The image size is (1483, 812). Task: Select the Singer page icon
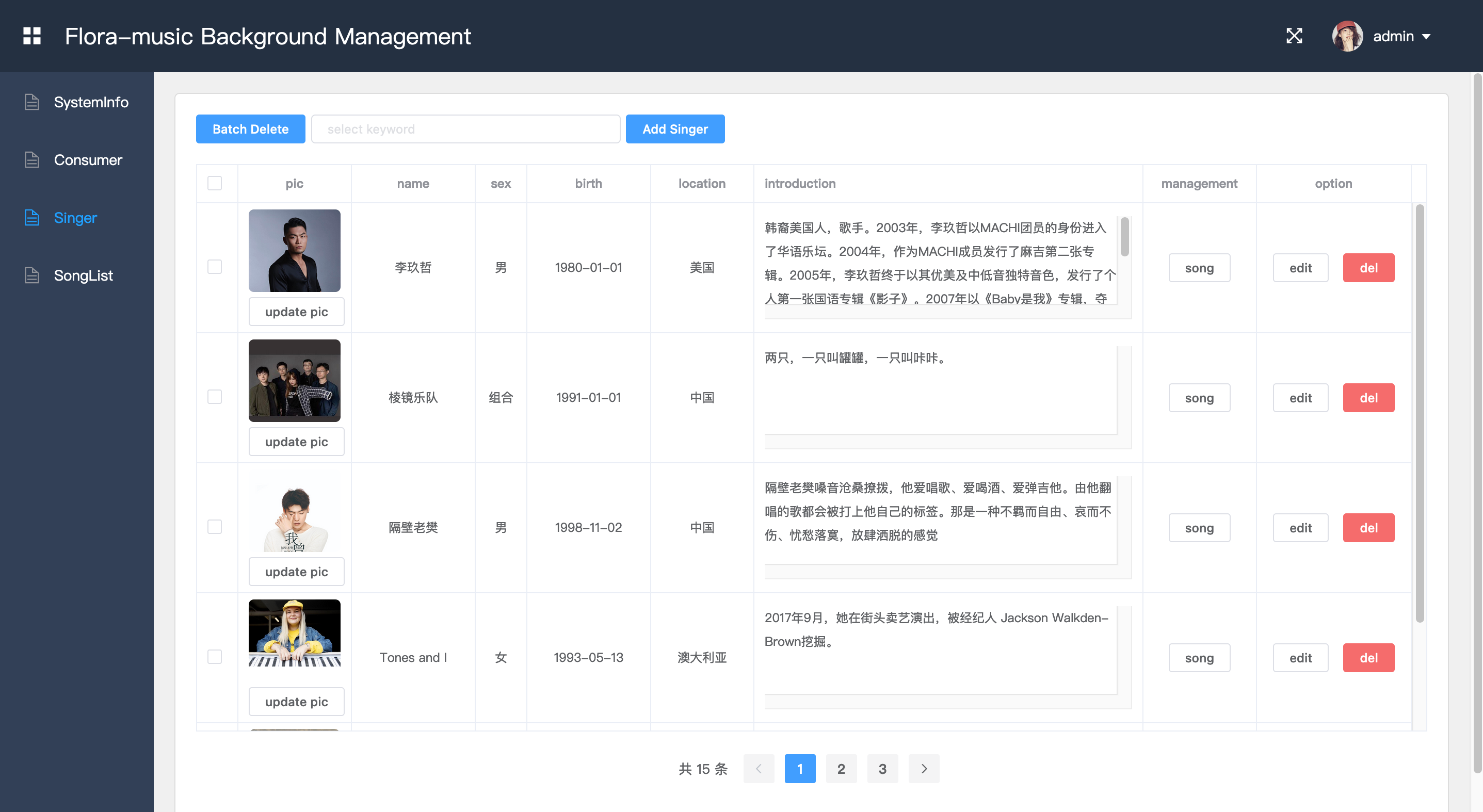(31, 218)
